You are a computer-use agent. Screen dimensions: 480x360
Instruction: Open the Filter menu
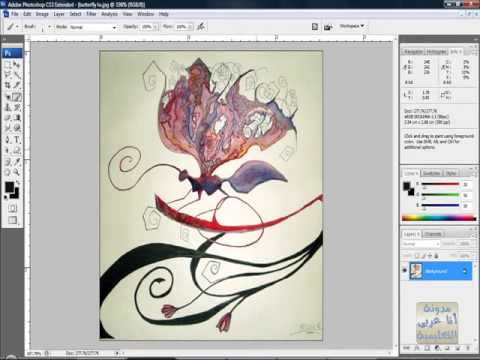pos(91,14)
